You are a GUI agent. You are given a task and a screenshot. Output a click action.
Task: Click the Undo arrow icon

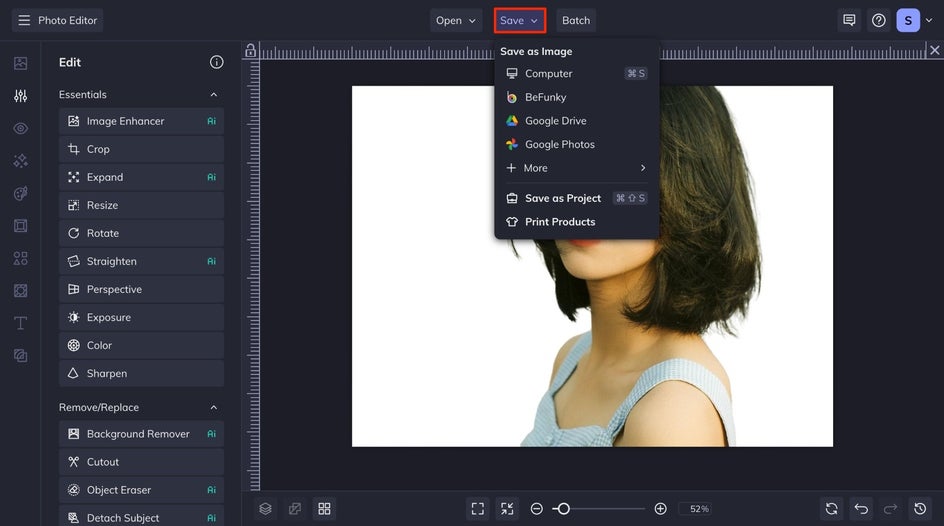(x=861, y=509)
